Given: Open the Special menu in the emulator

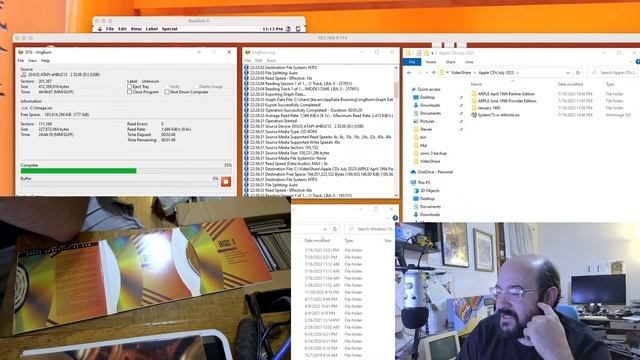Looking at the screenshot, I should [169, 29].
